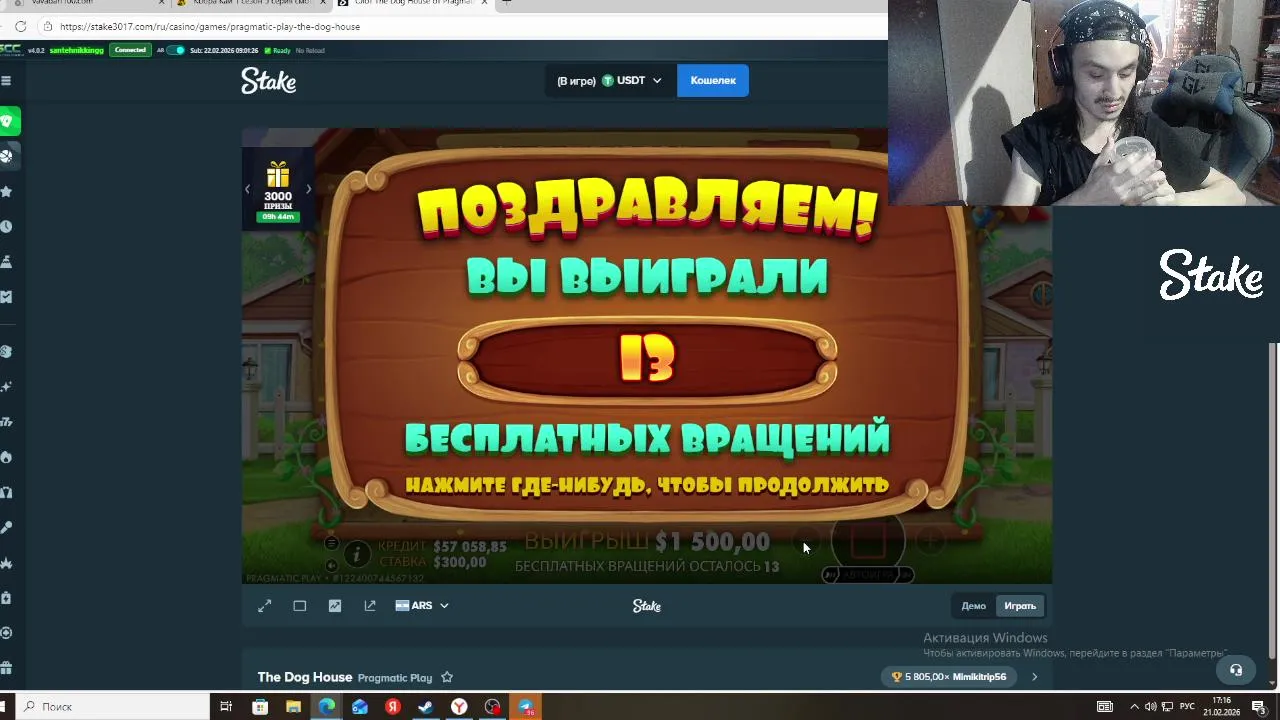Click the address bar URL

pyautogui.click(x=210, y=26)
